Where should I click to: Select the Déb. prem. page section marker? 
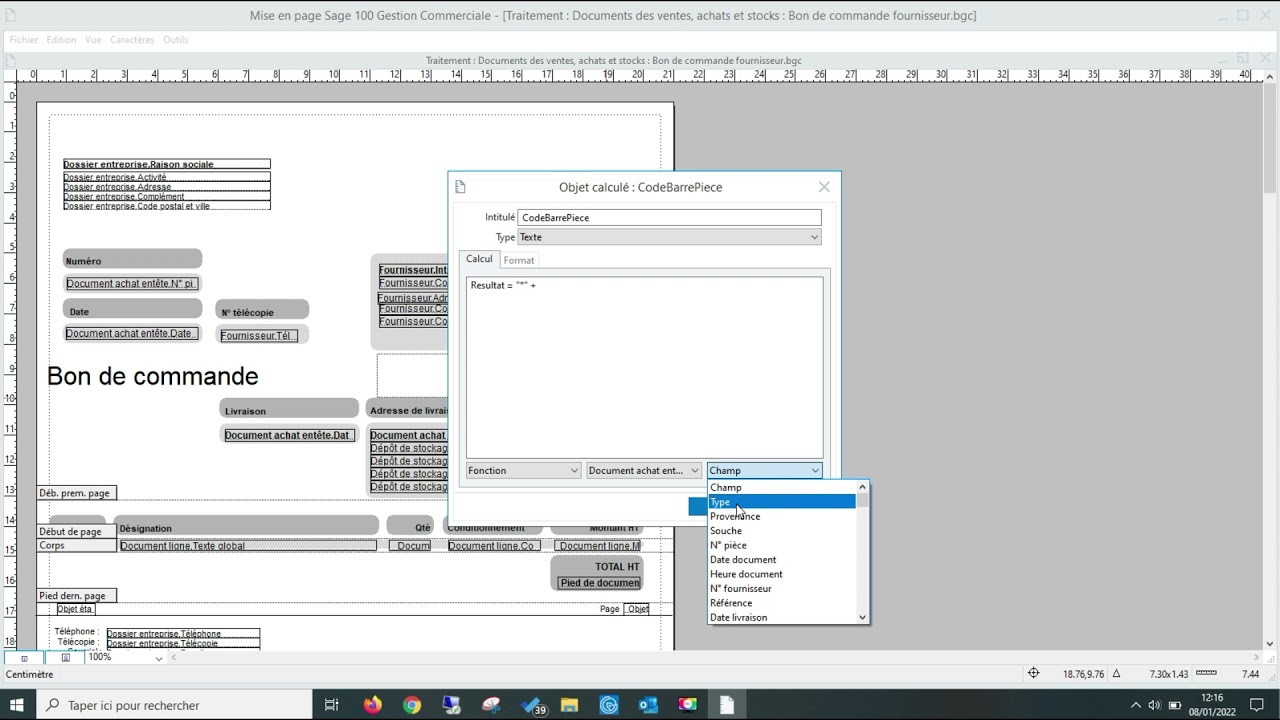coord(76,493)
